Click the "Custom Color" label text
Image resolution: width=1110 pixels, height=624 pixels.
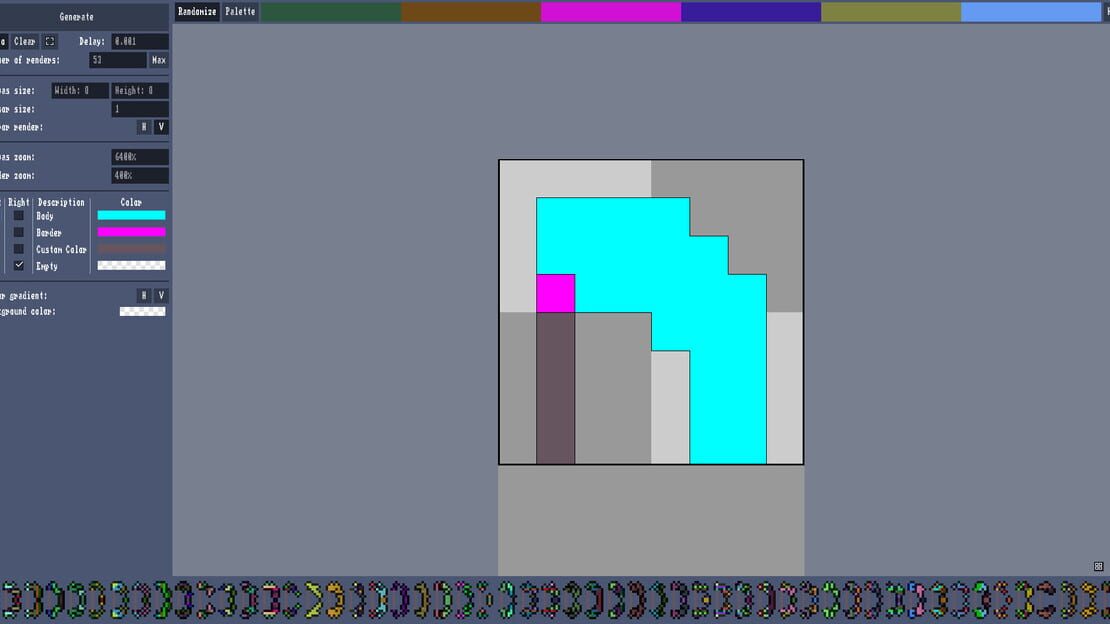click(x=62, y=249)
